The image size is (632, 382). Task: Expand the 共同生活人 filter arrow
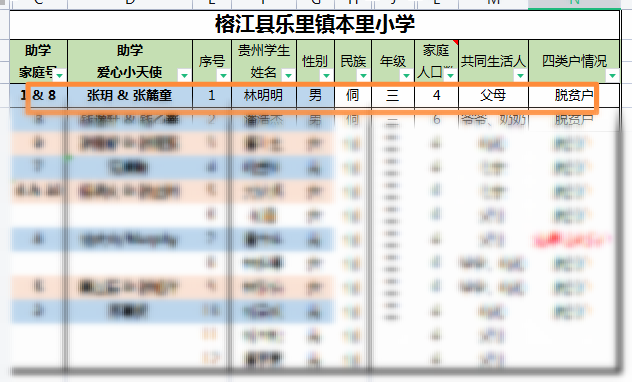tap(520, 75)
